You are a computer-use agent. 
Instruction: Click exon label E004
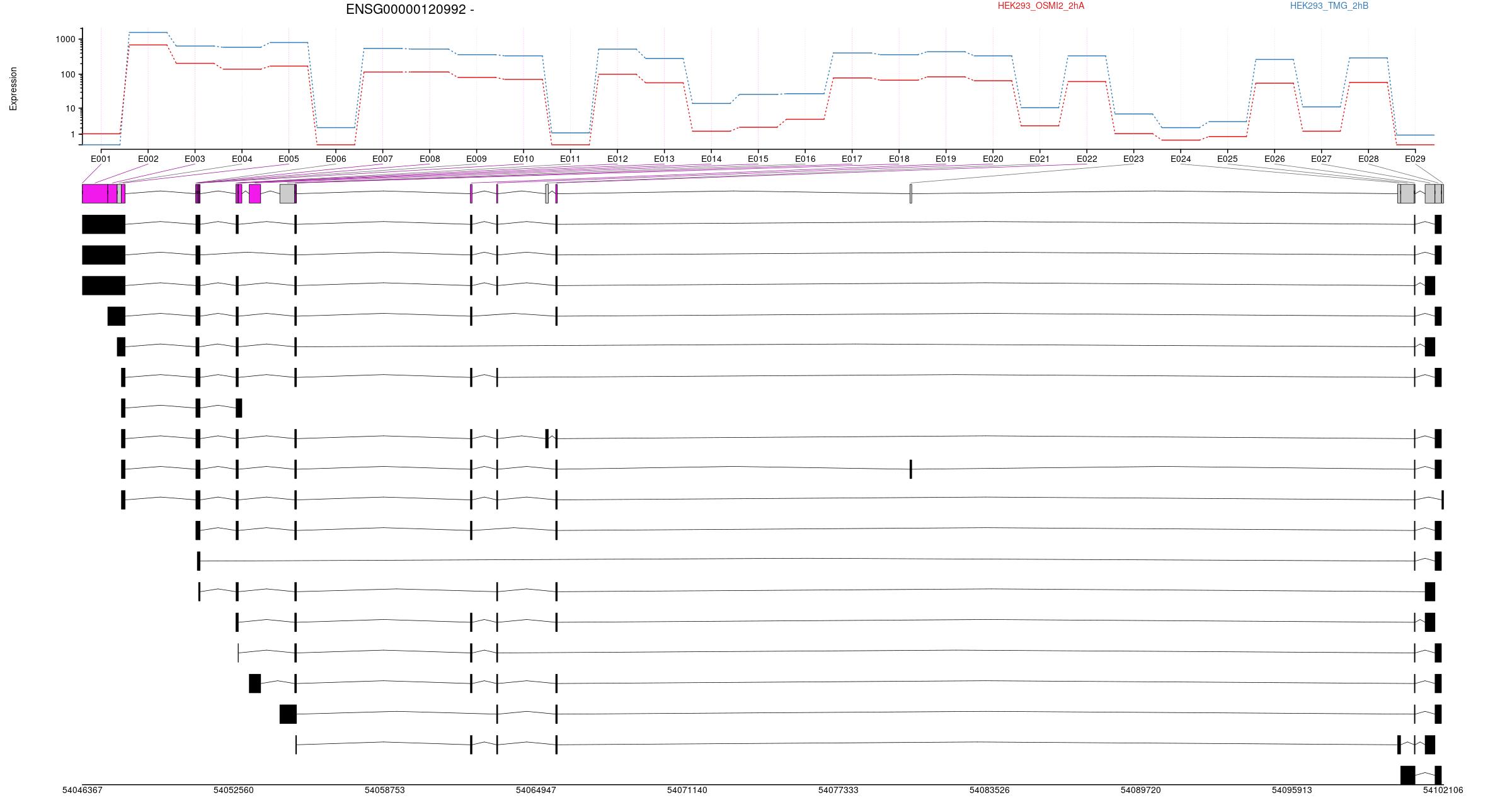242,159
